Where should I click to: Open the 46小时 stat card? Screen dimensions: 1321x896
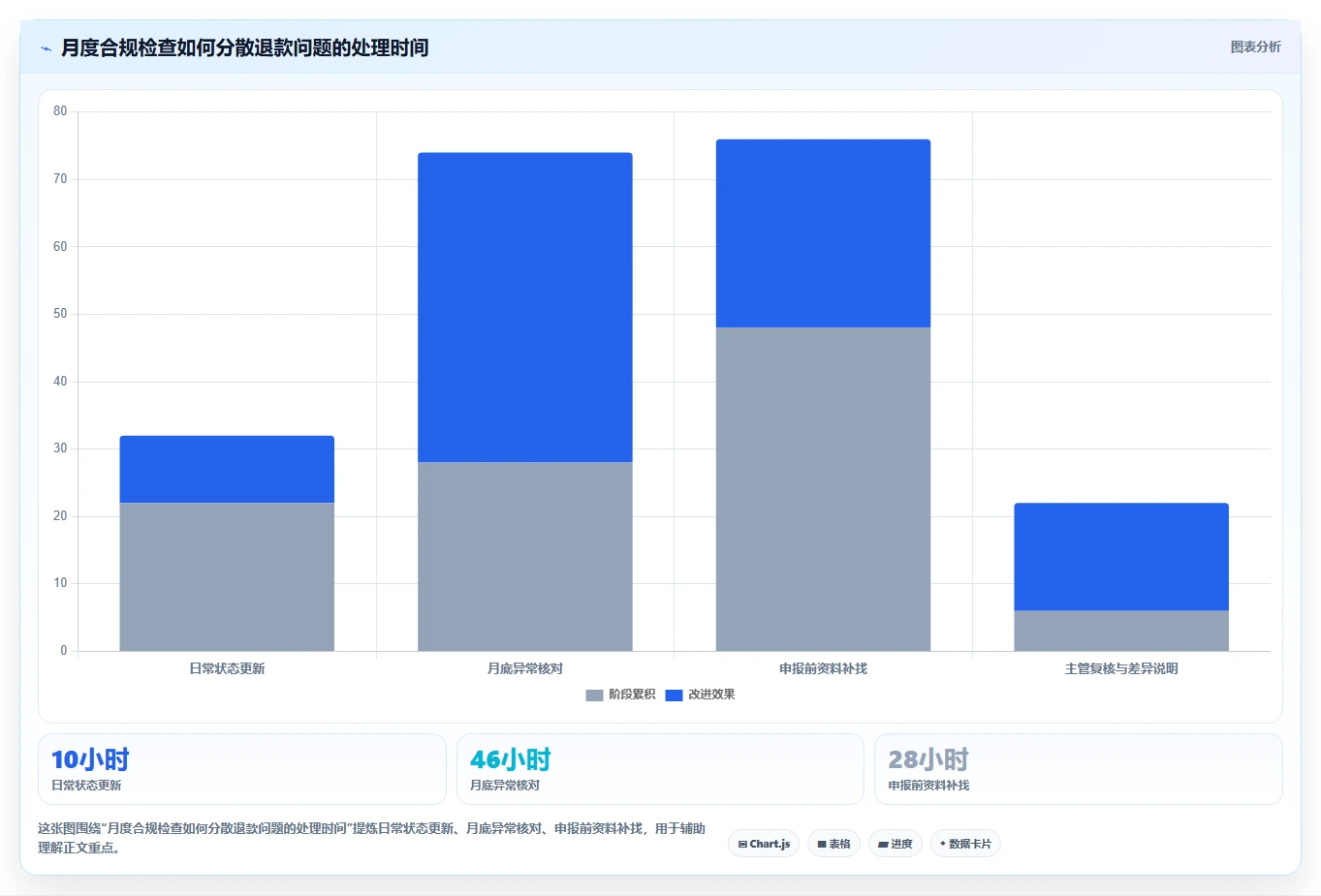tap(660, 769)
